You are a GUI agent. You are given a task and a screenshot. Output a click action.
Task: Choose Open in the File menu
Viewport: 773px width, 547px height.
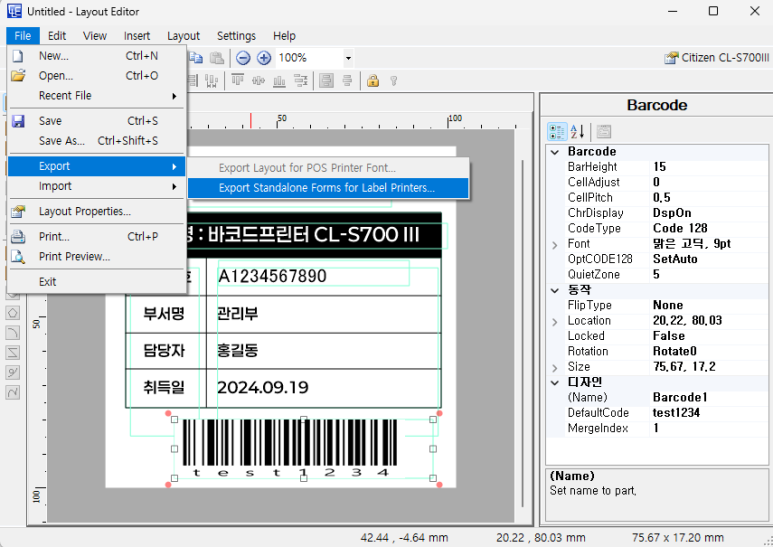point(97,75)
